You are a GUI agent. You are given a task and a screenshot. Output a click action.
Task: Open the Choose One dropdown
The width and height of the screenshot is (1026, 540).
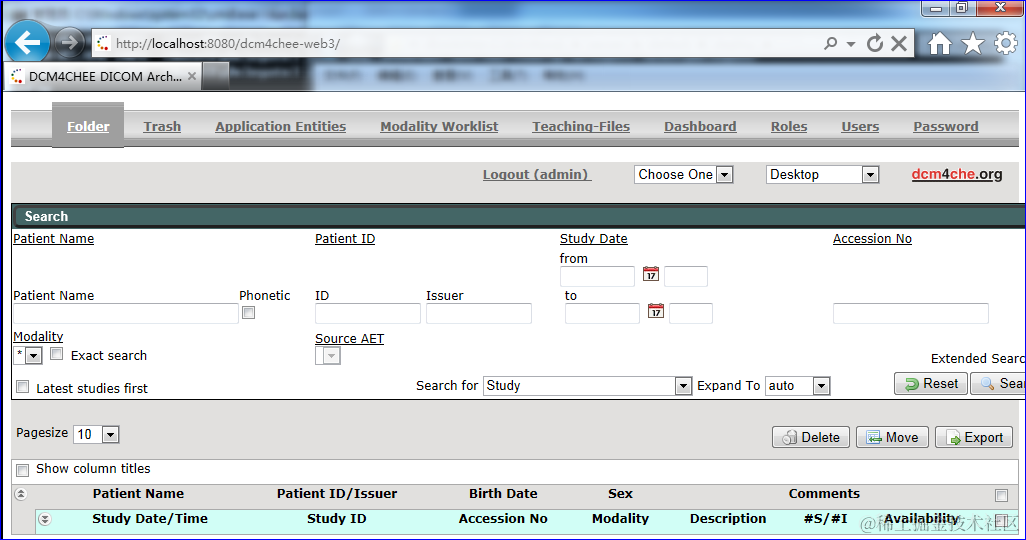click(x=683, y=175)
